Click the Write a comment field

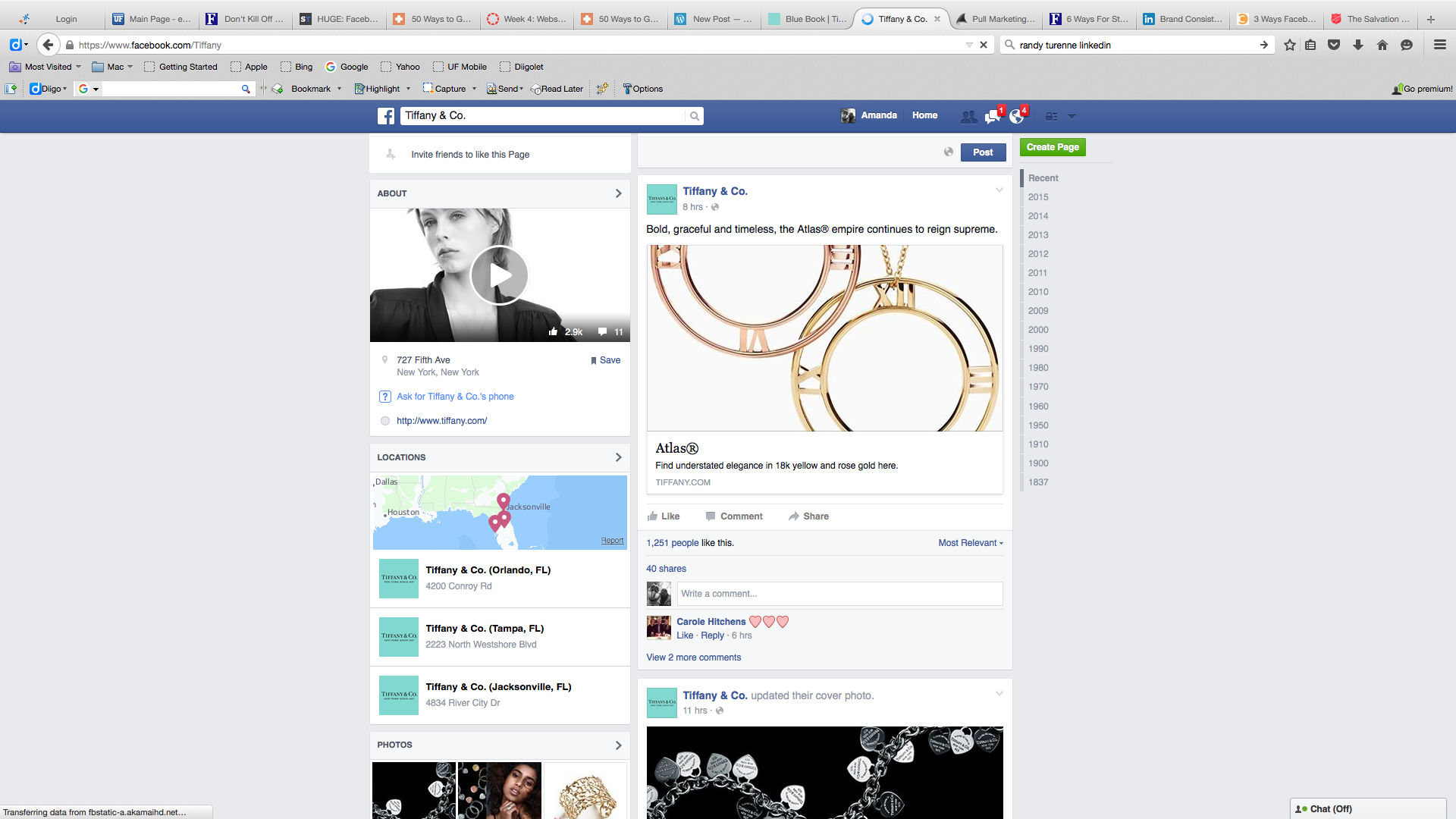839,594
